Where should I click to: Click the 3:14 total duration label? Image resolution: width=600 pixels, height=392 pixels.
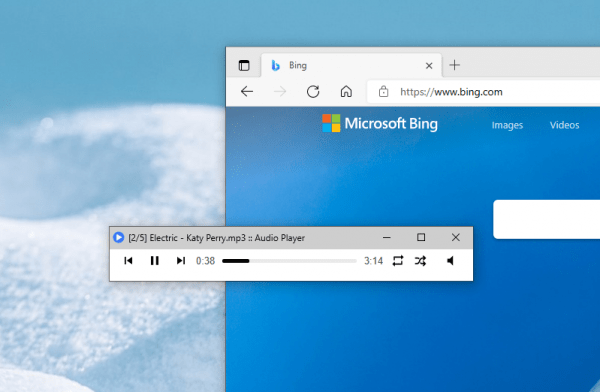(x=373, y=261)
